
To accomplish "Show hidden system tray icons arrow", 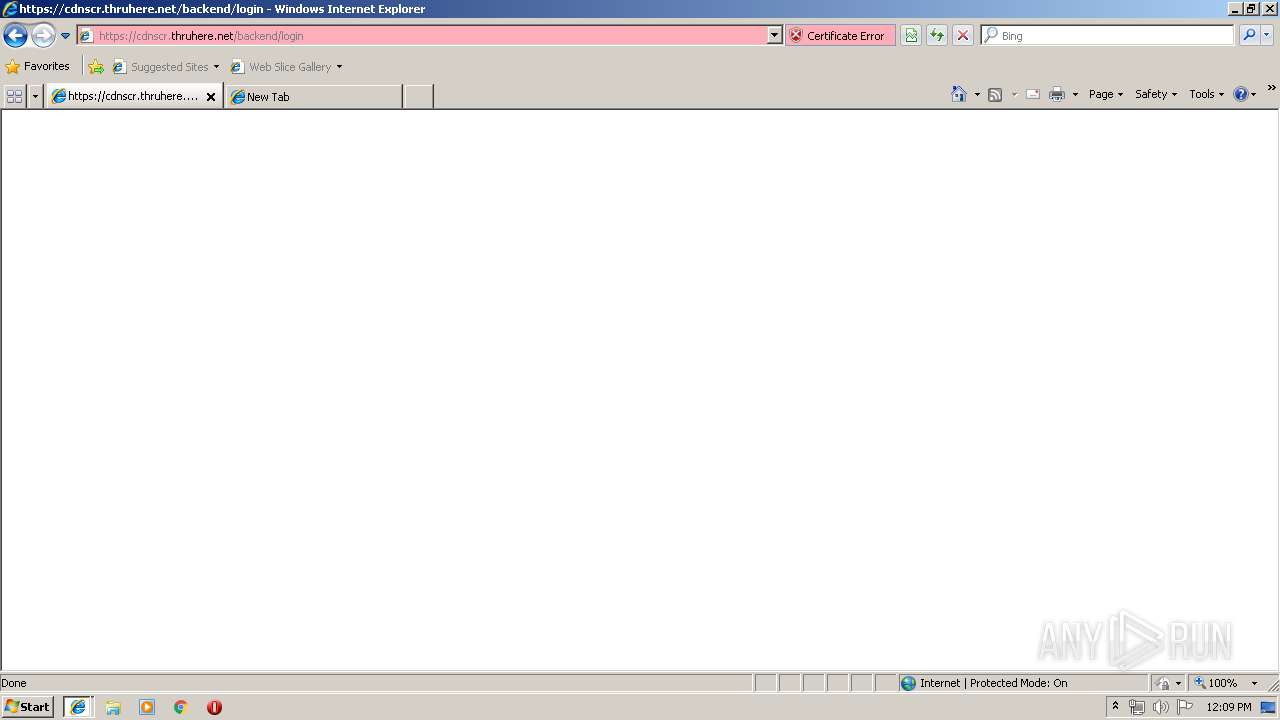I will tap(1115, 707).
